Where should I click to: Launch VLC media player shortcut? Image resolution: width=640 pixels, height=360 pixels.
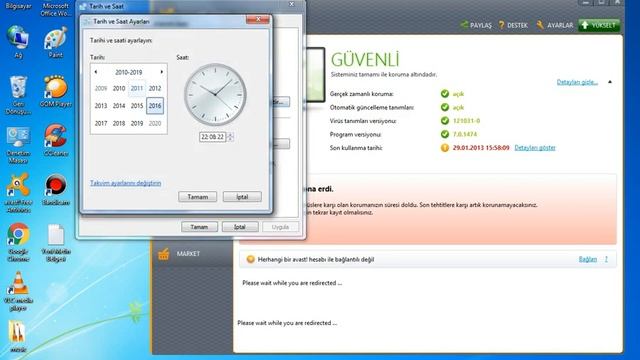coord(18,291)
